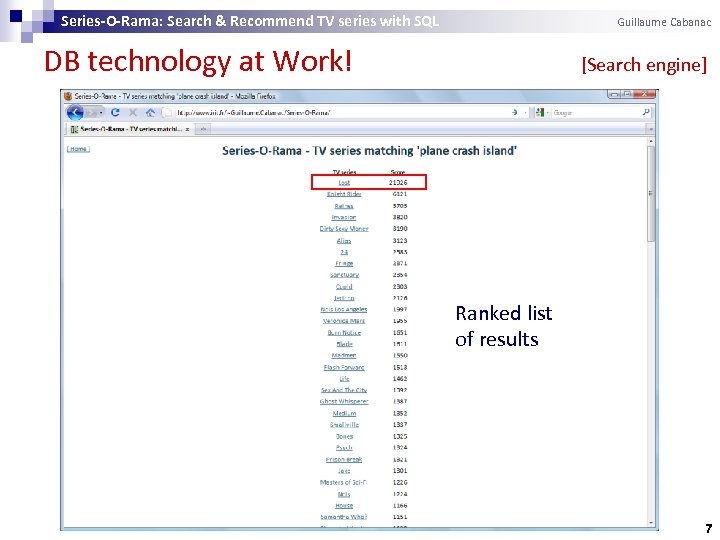This screenshot has width=720, height=540.
Task: Click the page vertical scrollbar thumb
Action: [650, 193]
